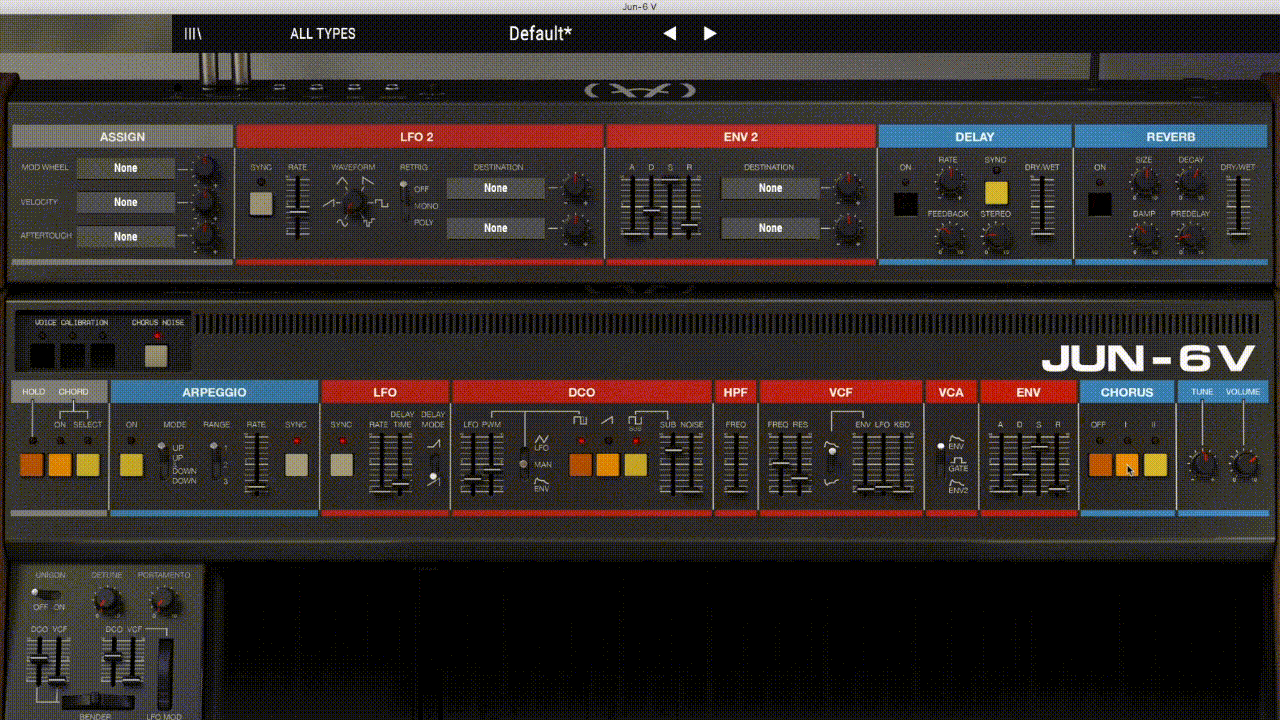Click the Arpeggio Range switch
The image size is (1280, 720).
coord(214,461)
